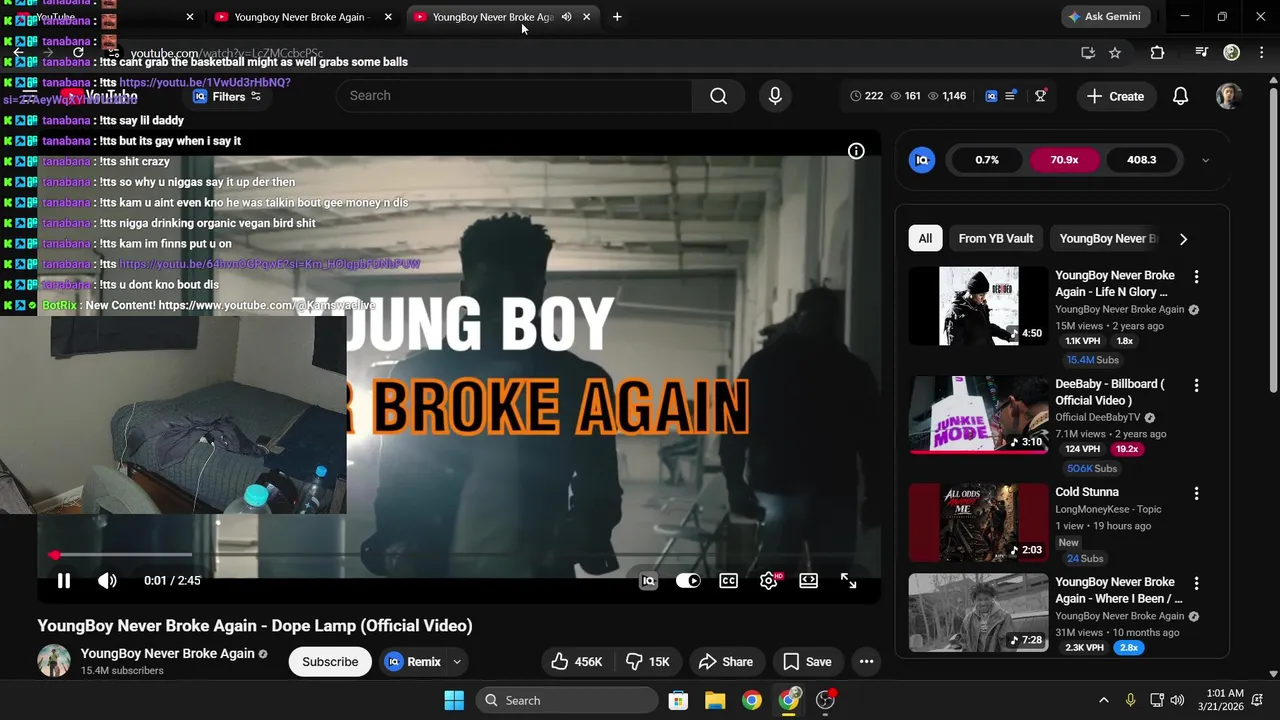Click the video info circle icon
This screenshot has width=1280, height=720.
[x=856, y=151]
